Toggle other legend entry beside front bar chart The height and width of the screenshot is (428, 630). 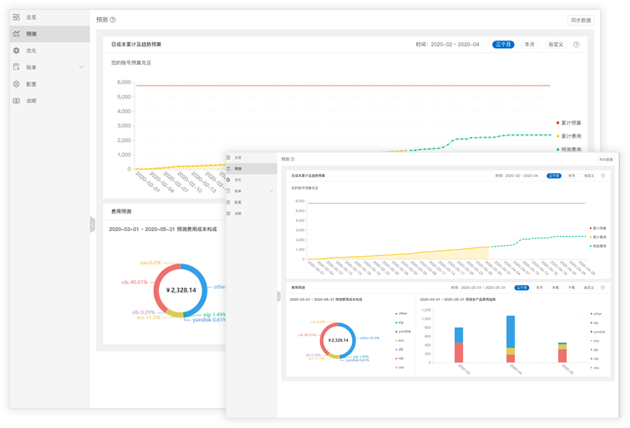596,313
